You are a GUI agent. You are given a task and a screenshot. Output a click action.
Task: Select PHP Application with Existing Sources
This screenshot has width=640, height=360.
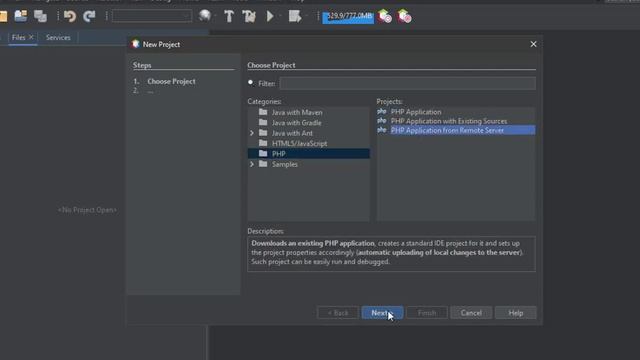tap(449, 121)
